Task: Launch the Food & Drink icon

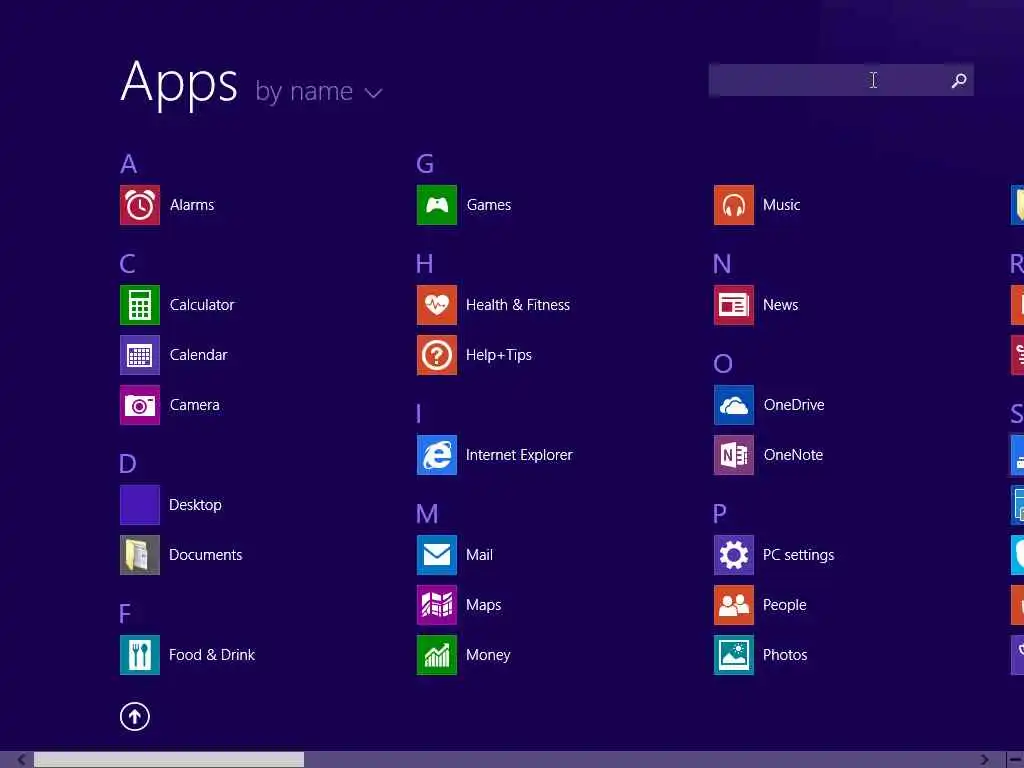Action: click(x=140, y=655)
